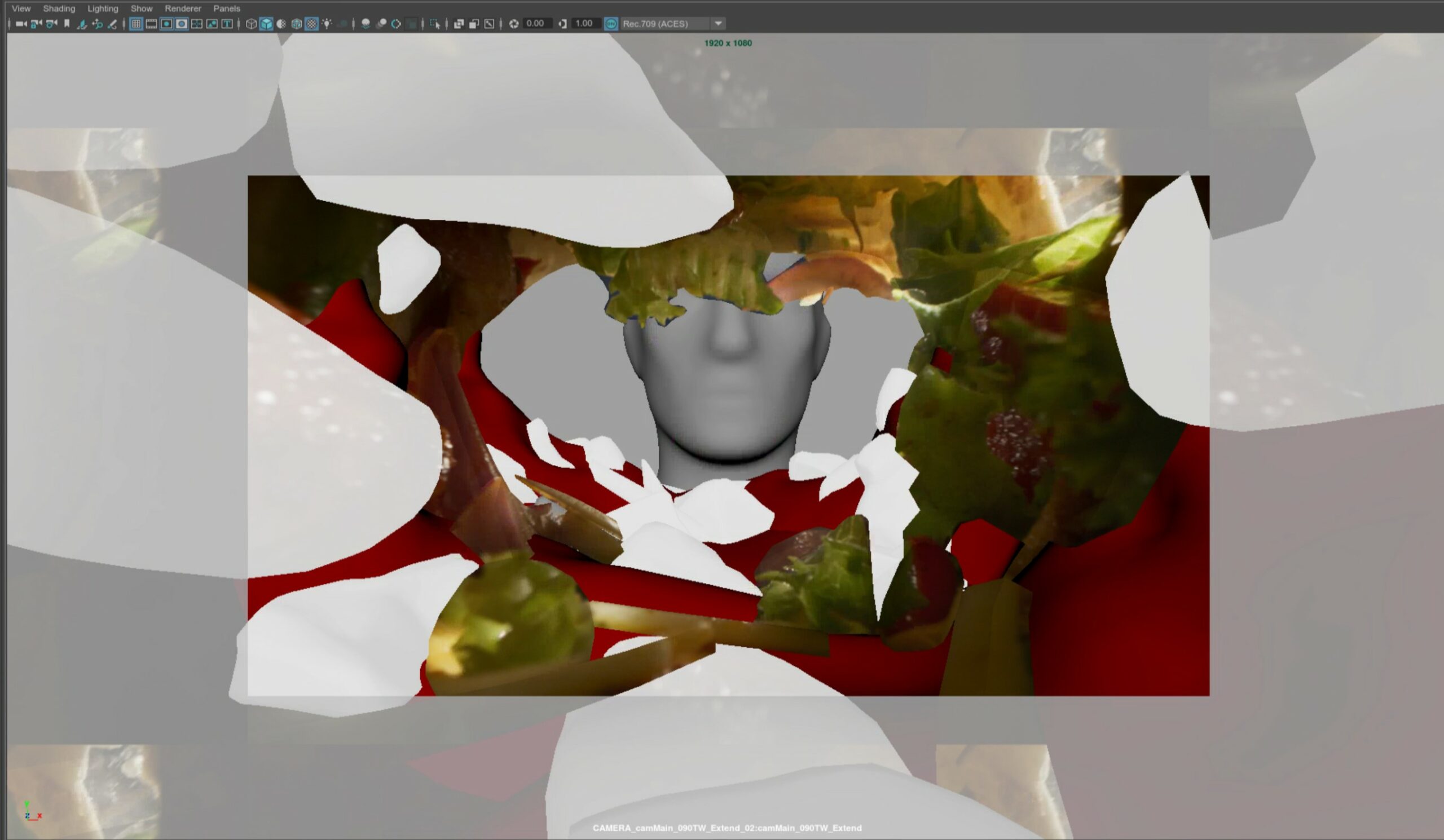Open the Shading menu
Screen dimensions: 1444x840
coord(59,8)
